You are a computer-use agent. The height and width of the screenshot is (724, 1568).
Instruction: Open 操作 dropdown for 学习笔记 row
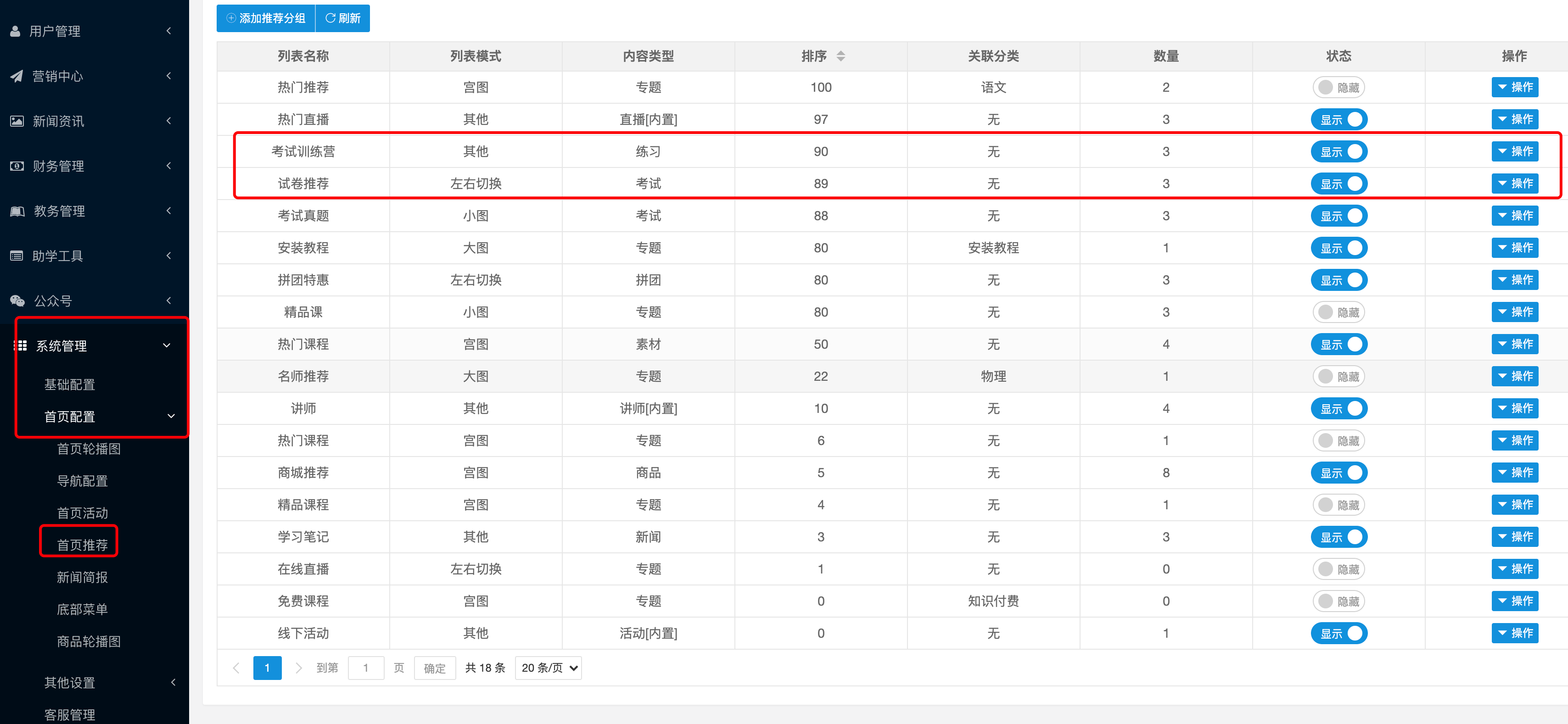1514,537
